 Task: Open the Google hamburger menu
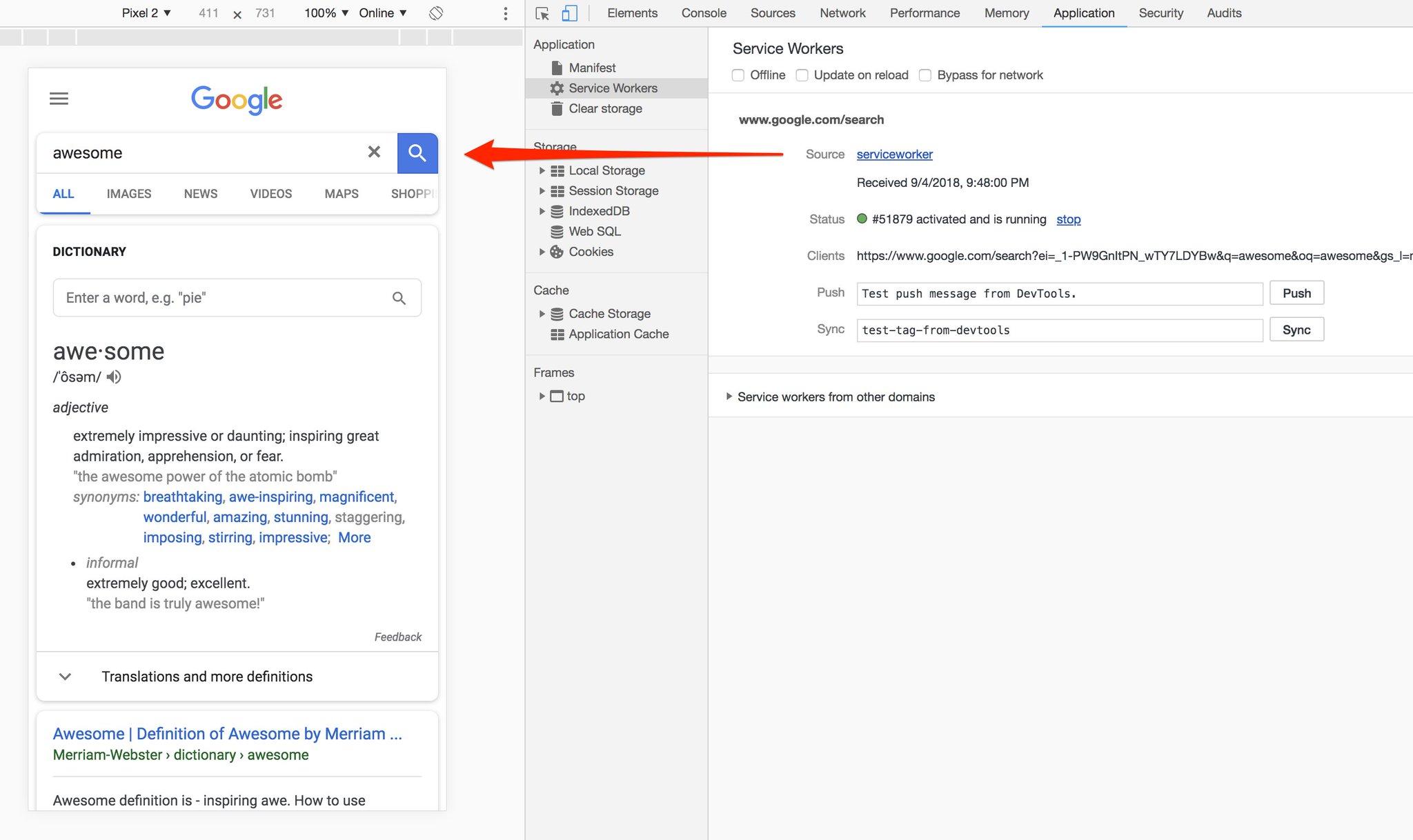59,99
